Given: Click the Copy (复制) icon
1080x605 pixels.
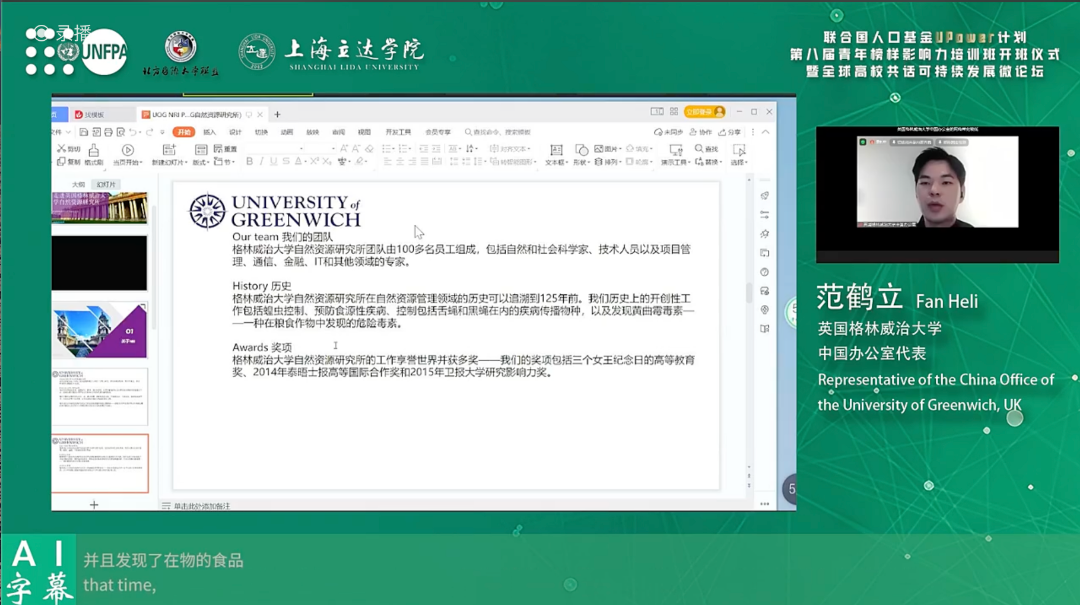Looking at the screenshot, I should (61, 162).
